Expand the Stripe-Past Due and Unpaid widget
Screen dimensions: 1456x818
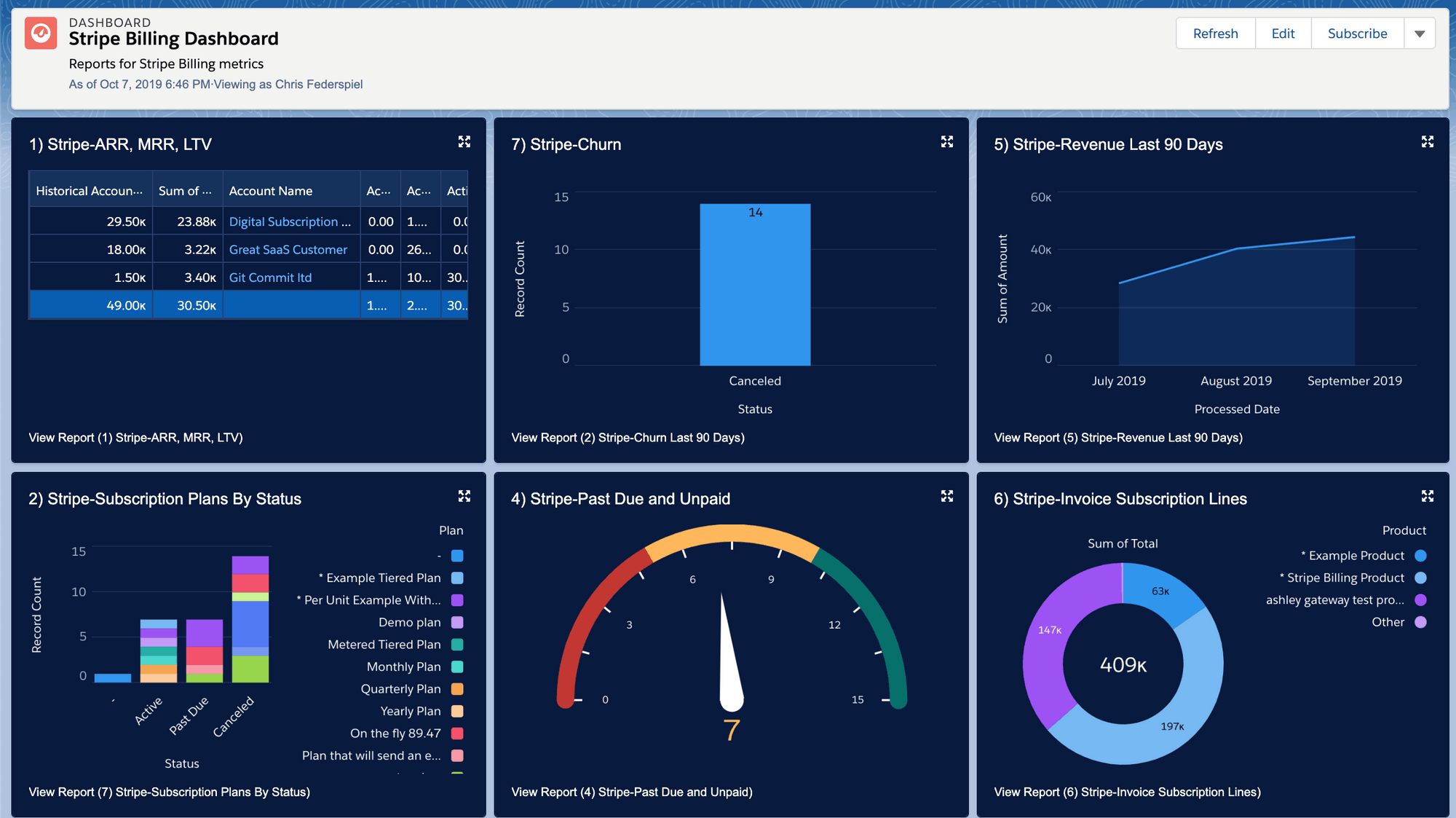(x=947, y=496)
